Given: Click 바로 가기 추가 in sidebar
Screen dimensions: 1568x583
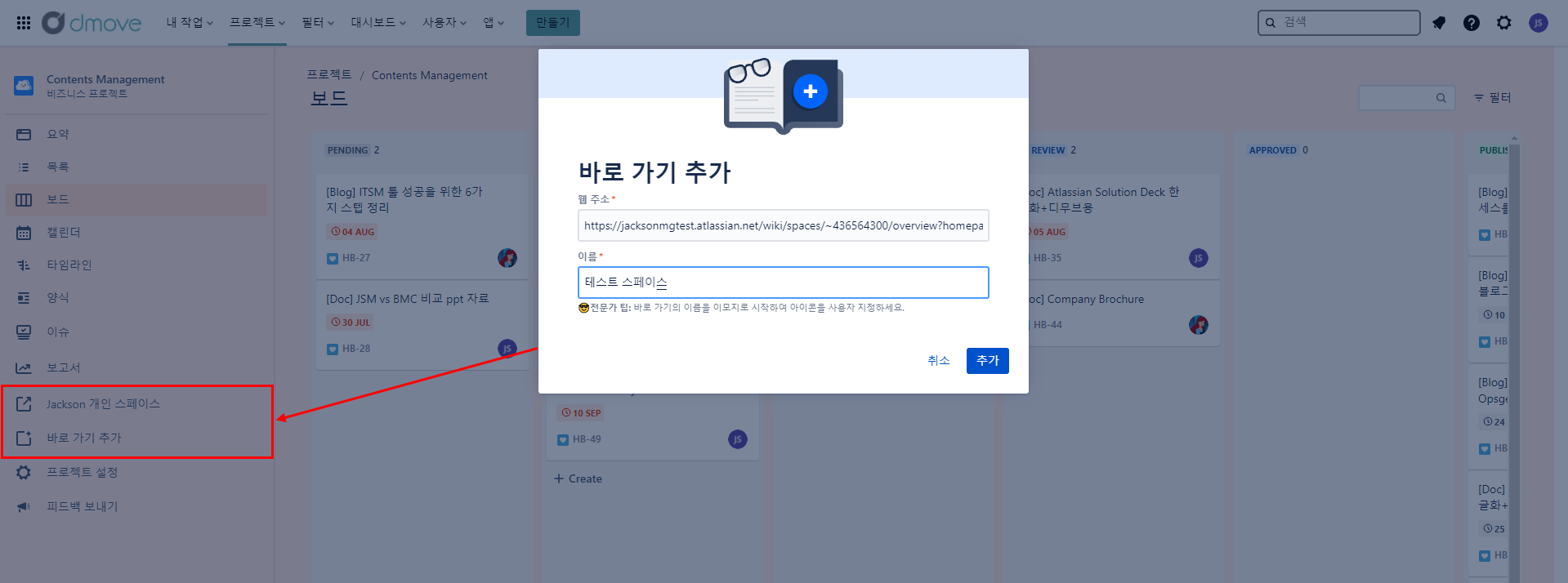Looking at the screenshot, I should (x=136, y=438).
